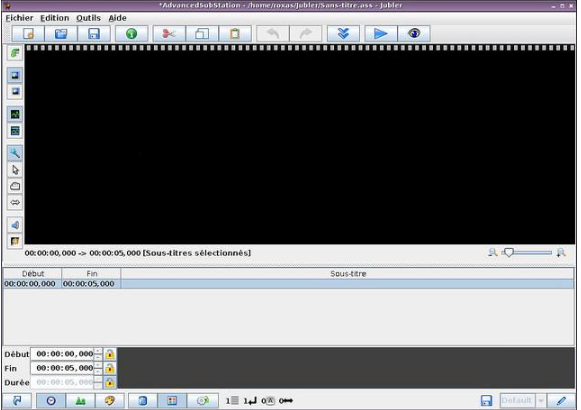The image size is (581, 410).
Task: Save subtitles with the top floppy disk icon
Action: [94, 34]
